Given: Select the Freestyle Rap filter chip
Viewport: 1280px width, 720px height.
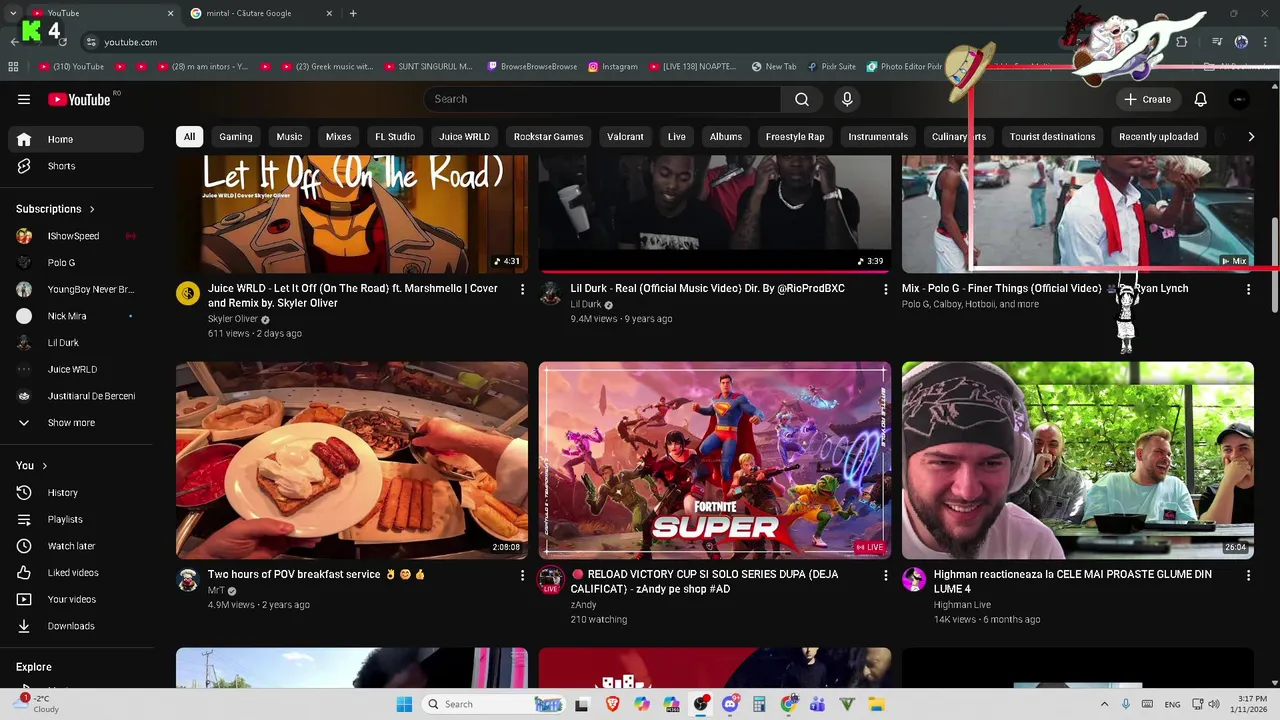Looking at the screenshot, I should pyautogui.click(x=795, y=137).
